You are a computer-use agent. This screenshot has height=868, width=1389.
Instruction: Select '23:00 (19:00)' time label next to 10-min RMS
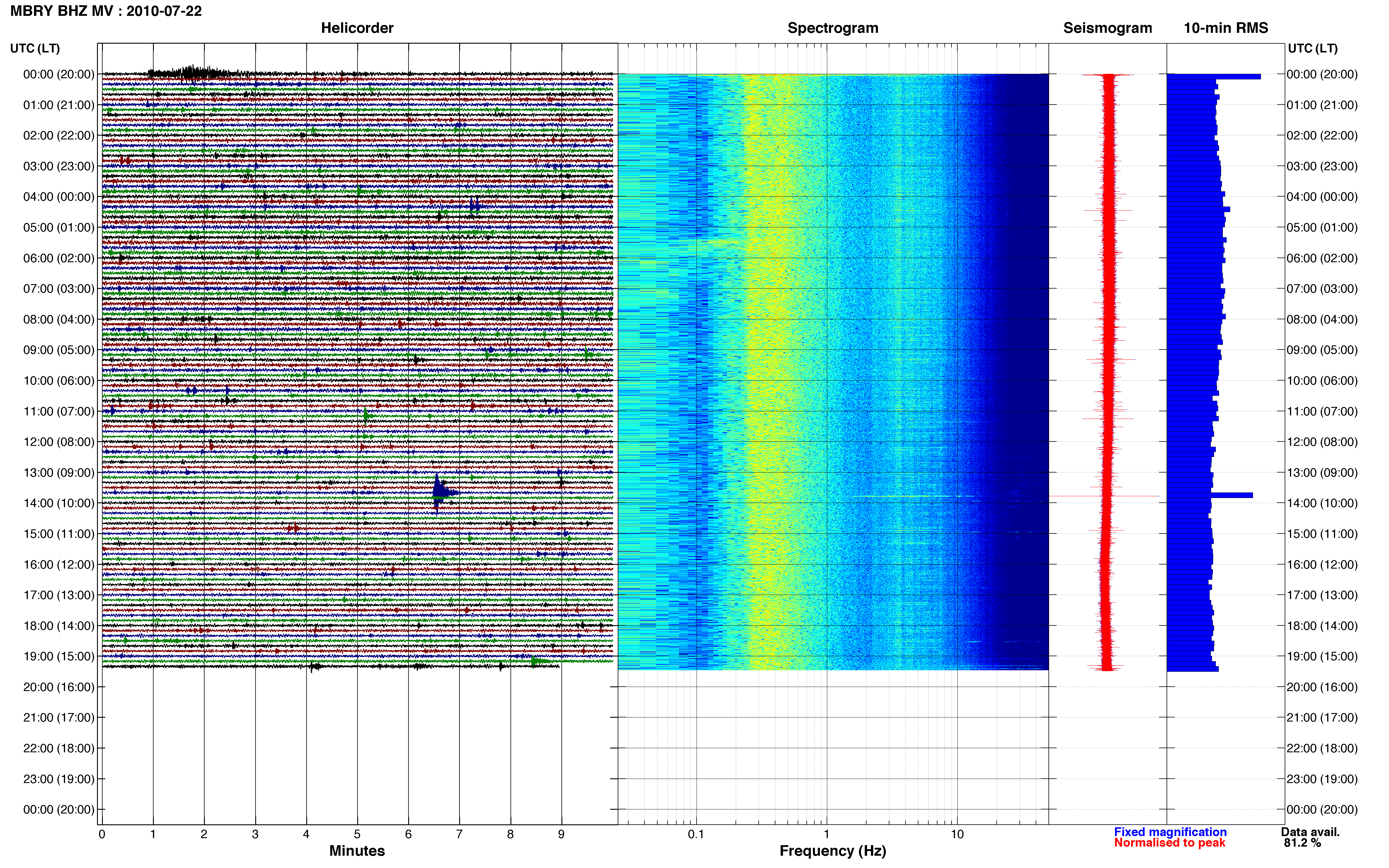click(1322, 779)
